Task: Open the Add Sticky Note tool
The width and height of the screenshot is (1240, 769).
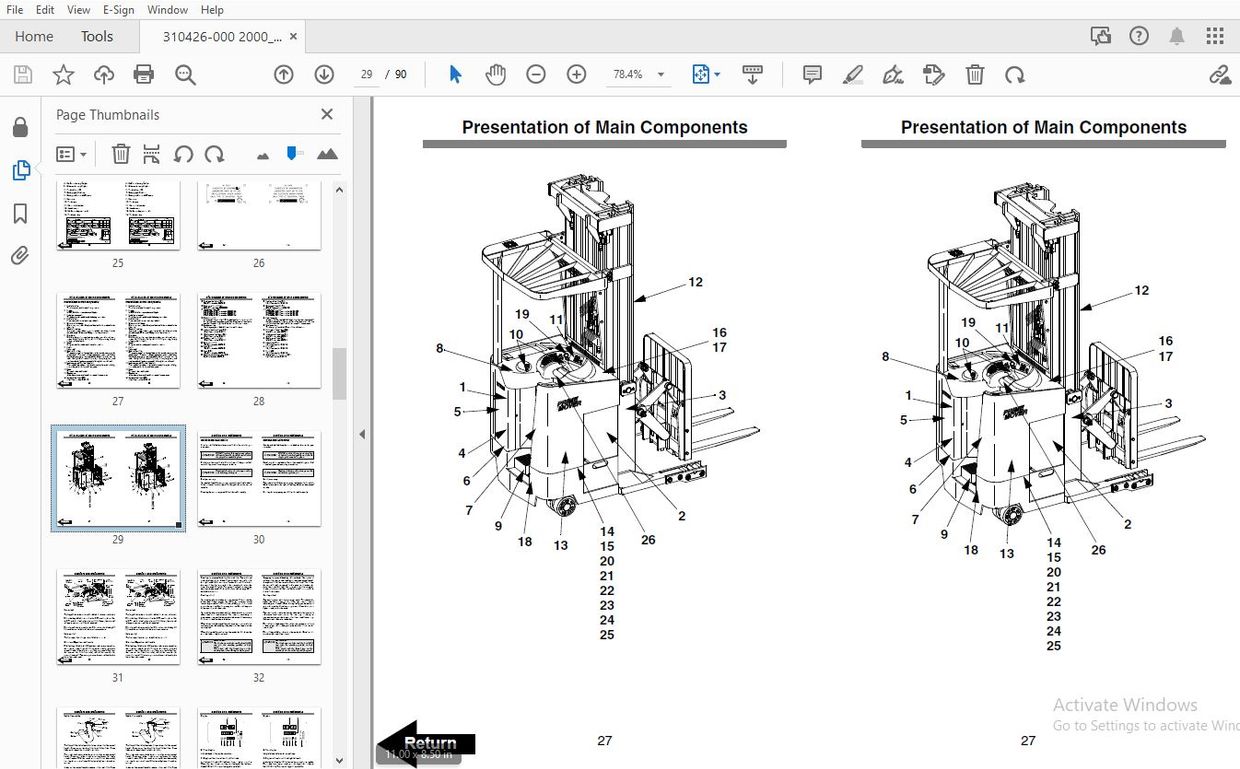Action: (811, 74)
